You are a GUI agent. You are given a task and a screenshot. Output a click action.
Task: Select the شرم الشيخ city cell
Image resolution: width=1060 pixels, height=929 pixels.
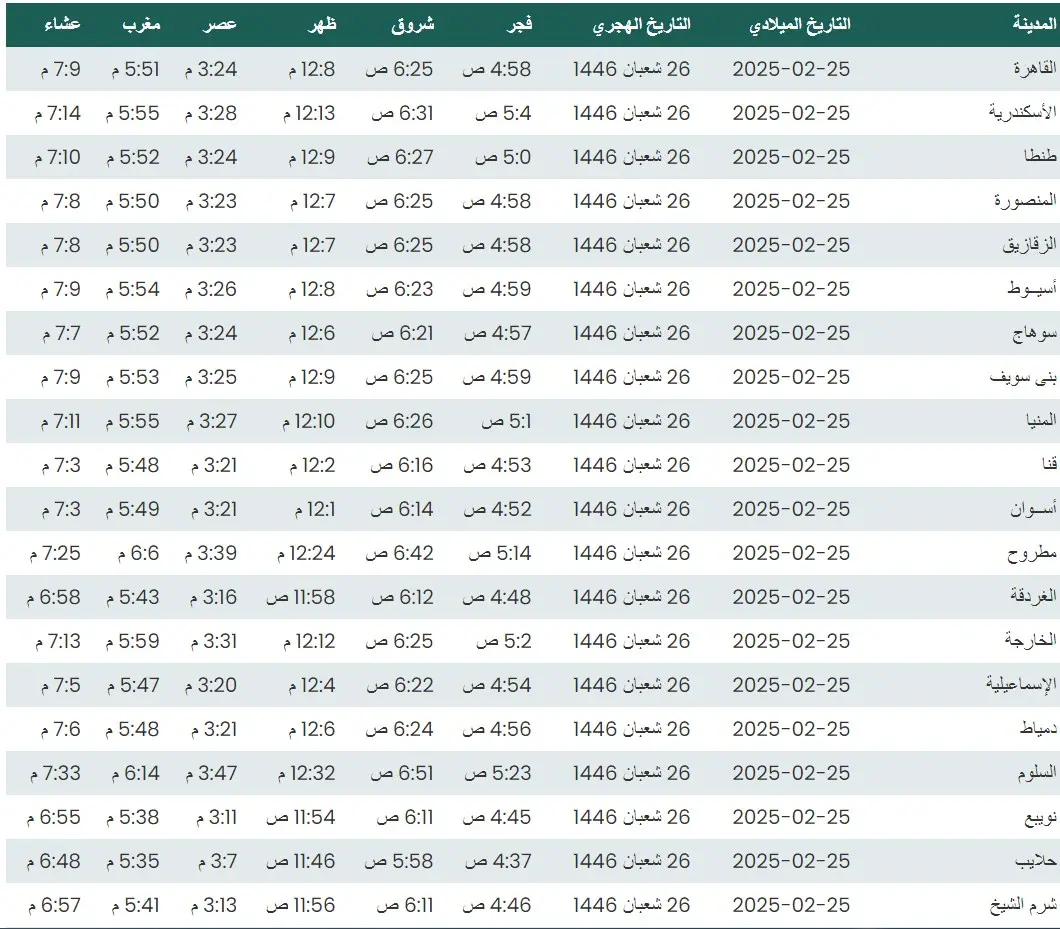pyautogui.click(x=1023, y=904)
